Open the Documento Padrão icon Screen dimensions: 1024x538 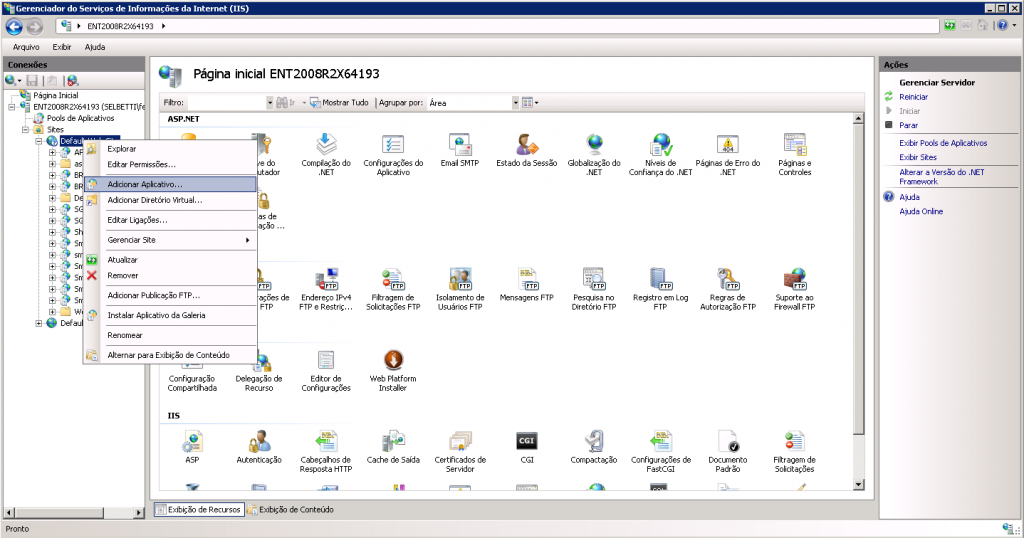pyautogui.click(x=728, y=451)
